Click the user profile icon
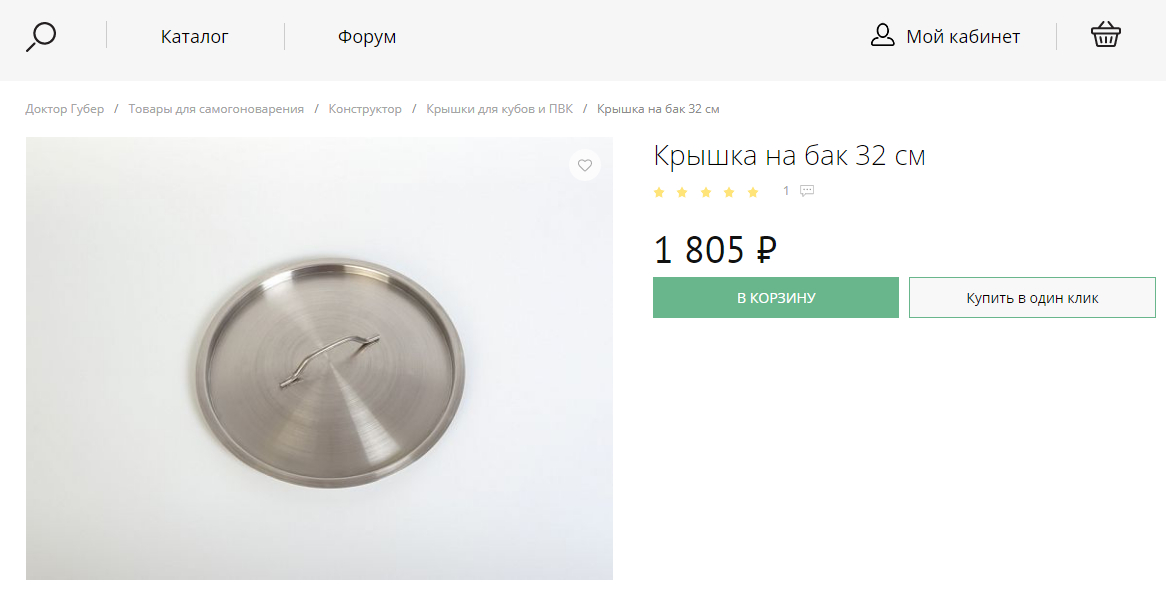Screen dimensions: 1166x600 (882, 35)
